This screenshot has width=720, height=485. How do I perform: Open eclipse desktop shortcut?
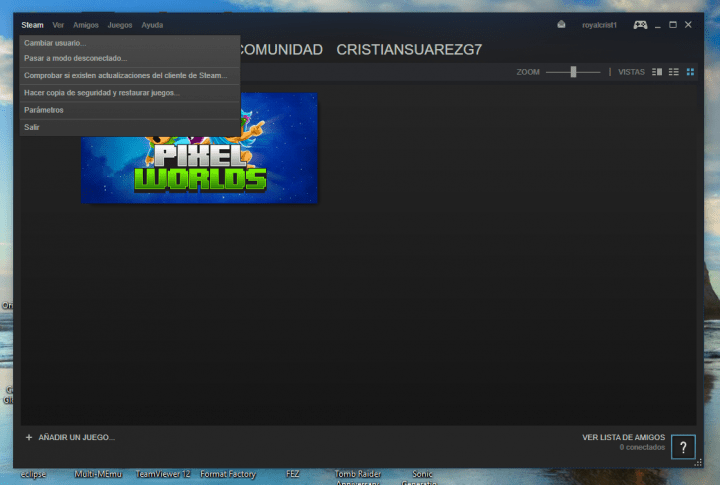tap(34, 474)
